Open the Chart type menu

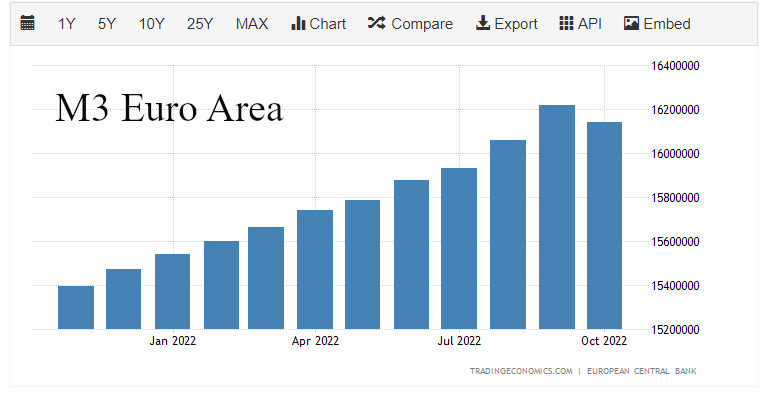(319, 24)
